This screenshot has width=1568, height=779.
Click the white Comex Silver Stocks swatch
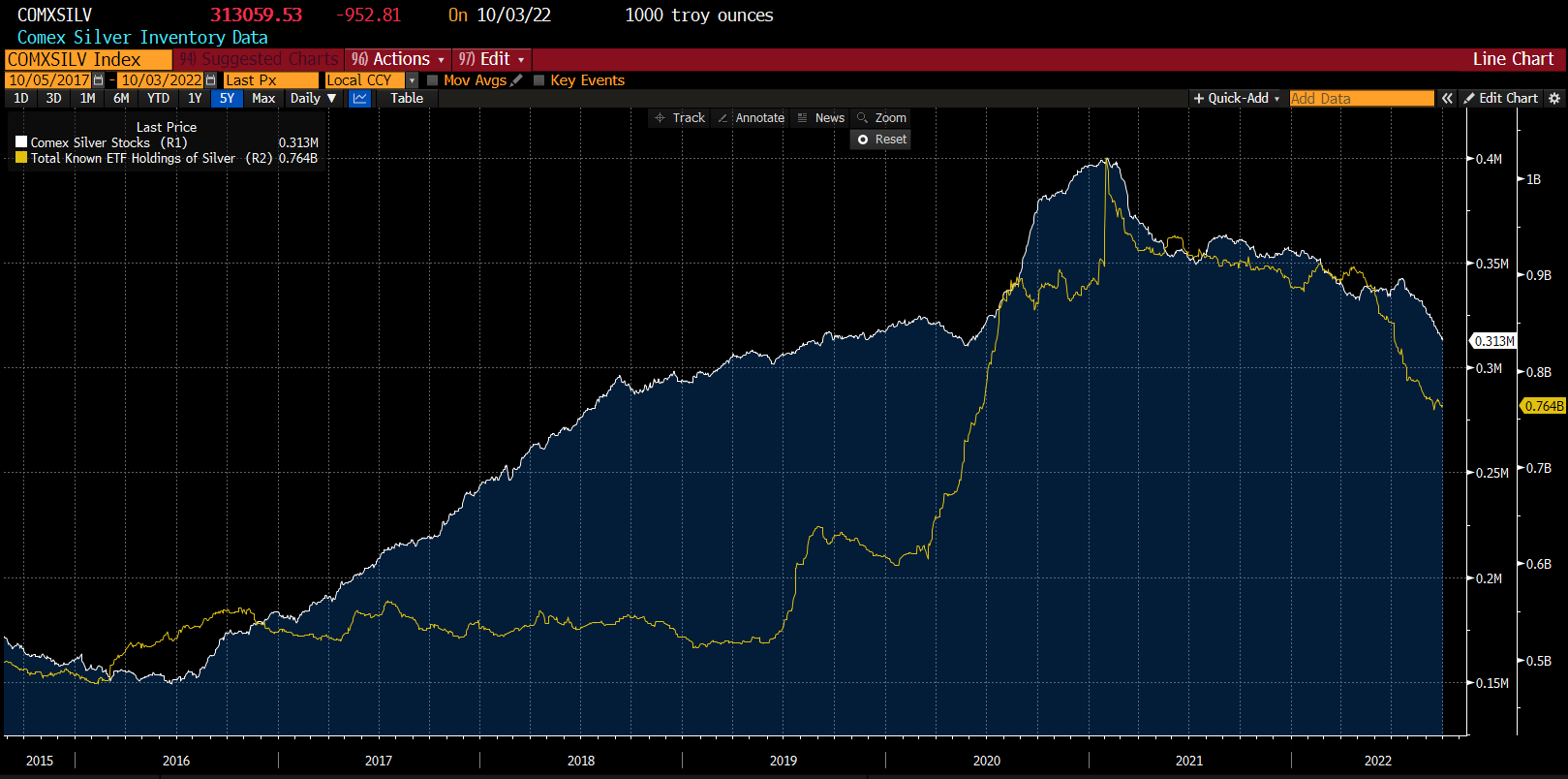21,142
